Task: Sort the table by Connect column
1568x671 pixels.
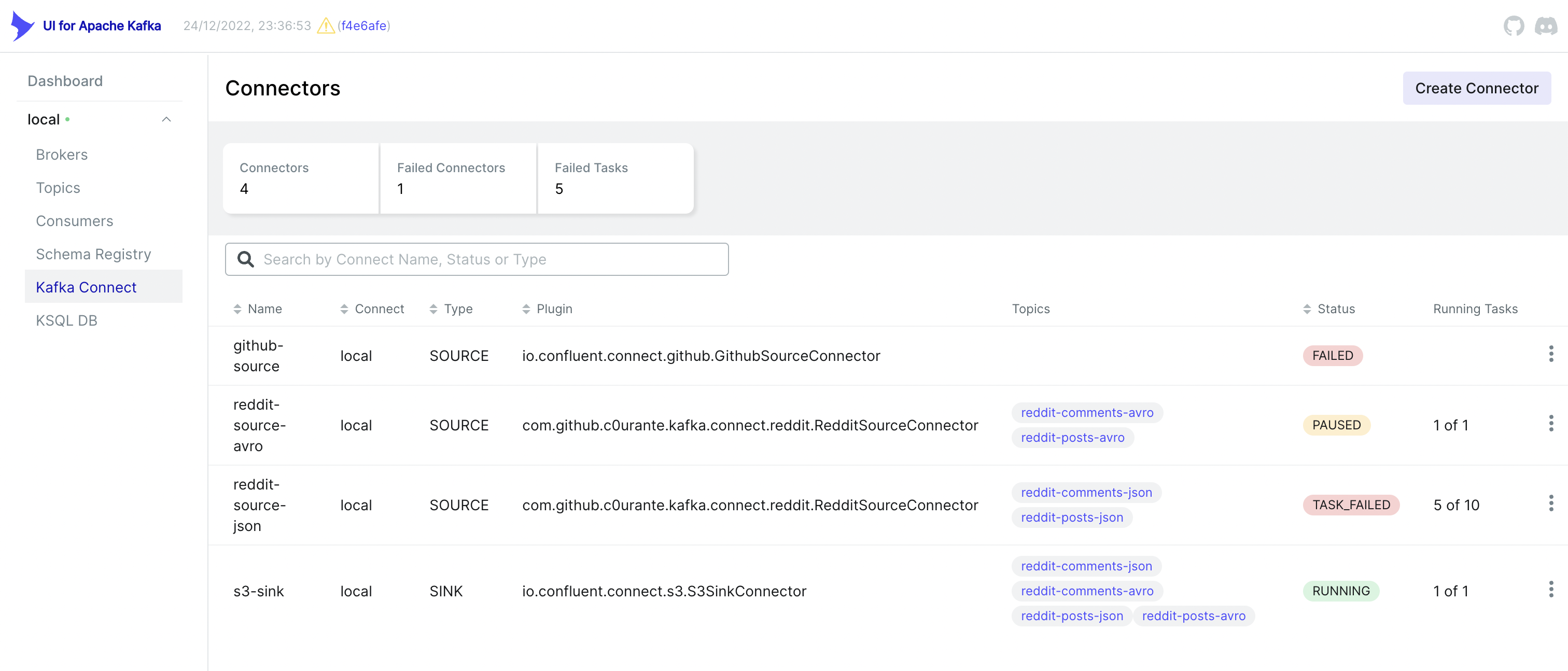Action: (372, 309)
